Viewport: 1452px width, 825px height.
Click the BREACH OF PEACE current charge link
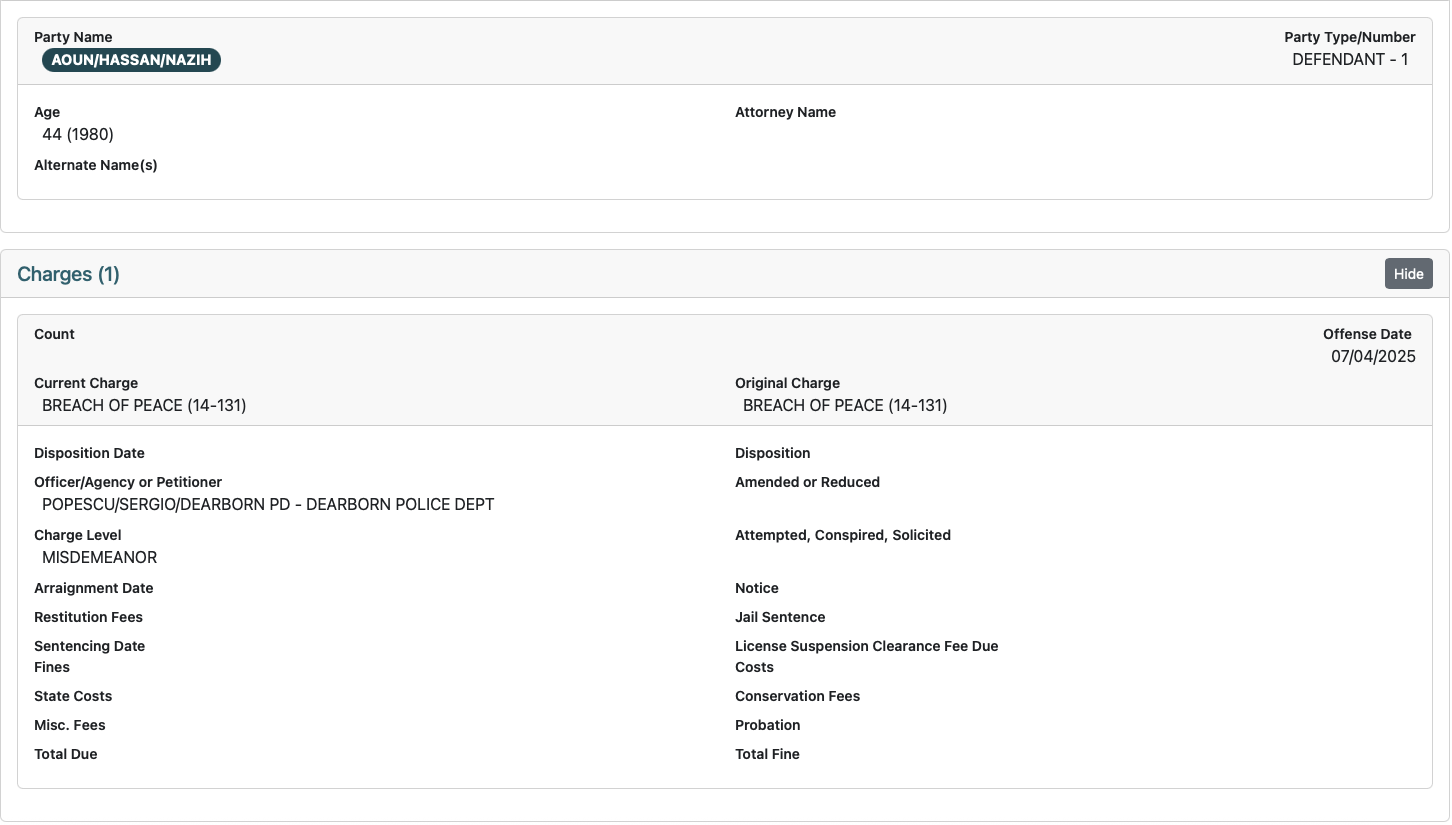tap(144, 405)
